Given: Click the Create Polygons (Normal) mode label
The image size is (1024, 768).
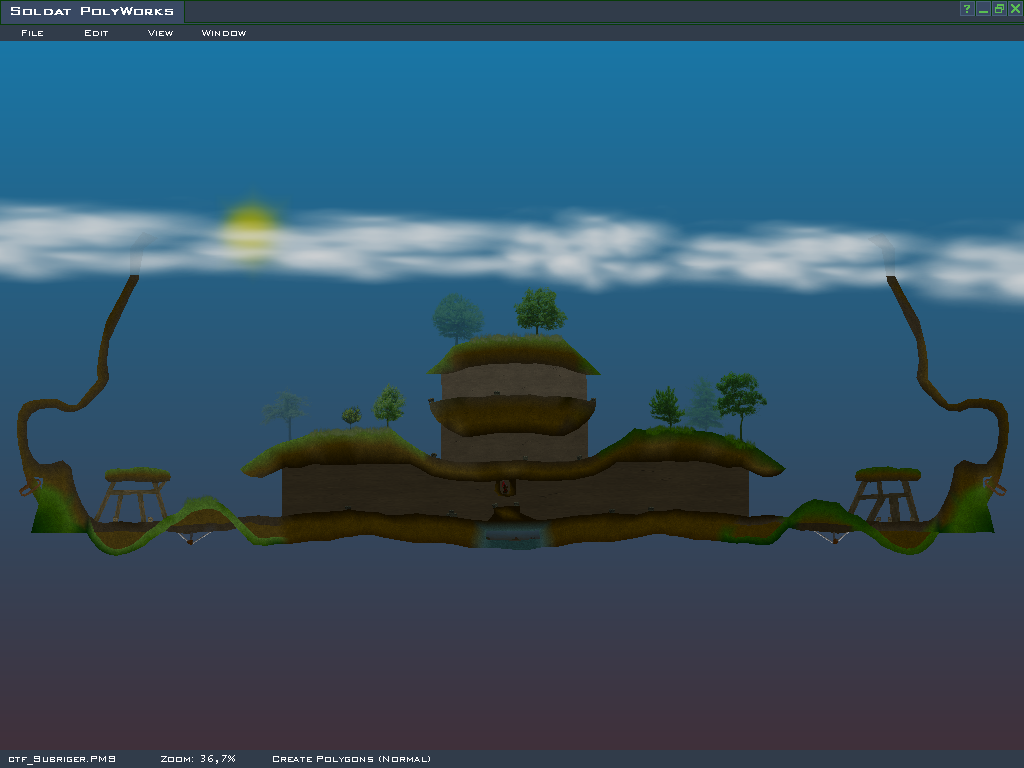Looking at the screenshot, I should coord(351,759).
